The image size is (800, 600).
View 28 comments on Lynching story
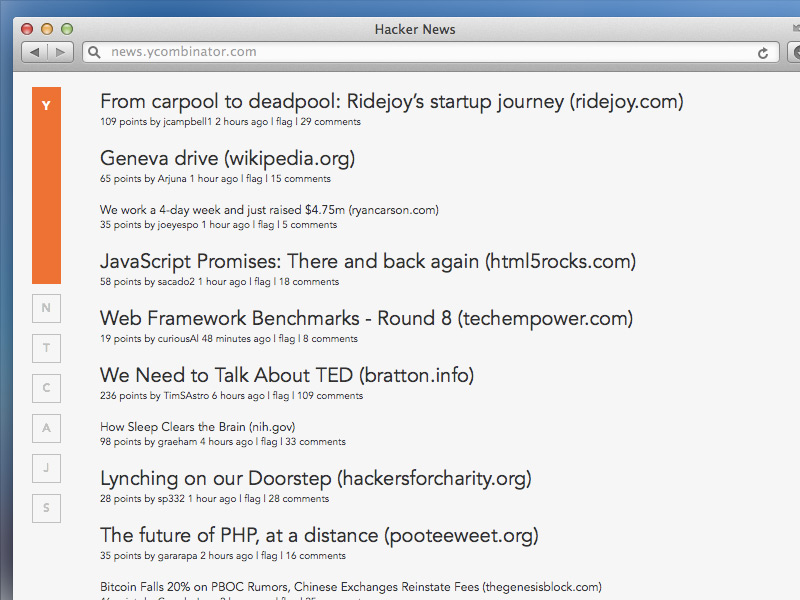tap(298, 499)
